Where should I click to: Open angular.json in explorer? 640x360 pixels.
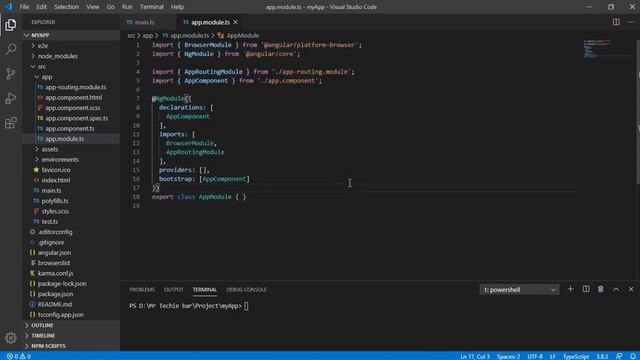point(54,253)
